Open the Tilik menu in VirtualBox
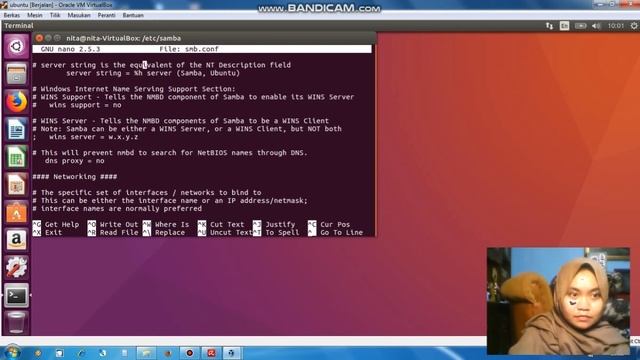 click(55, 15)
